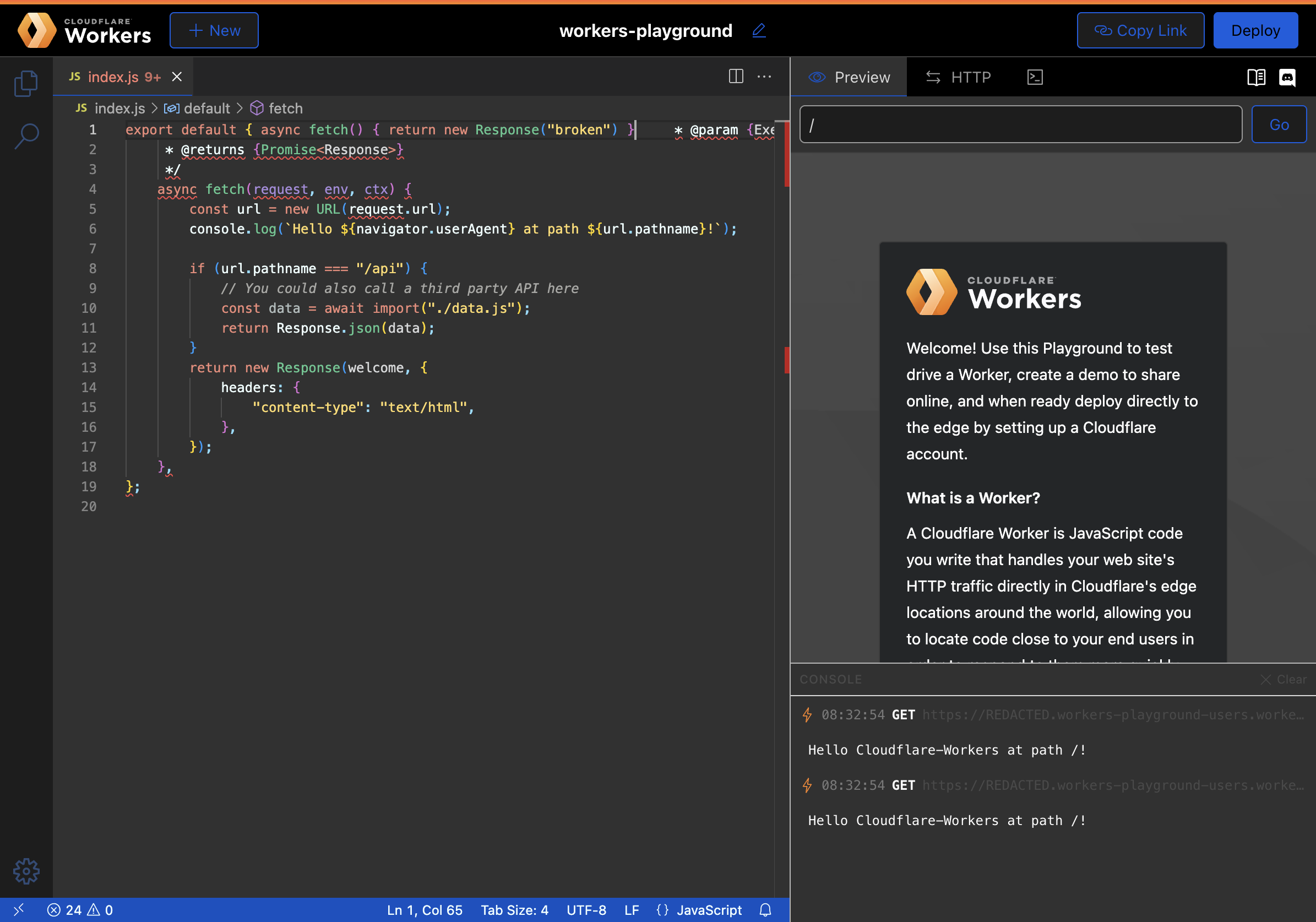Image resolution: width=1316 pixels, height=922 pixels.
Task: Click the fetch method breadcrumb
Action: click(x=276, y=109)
